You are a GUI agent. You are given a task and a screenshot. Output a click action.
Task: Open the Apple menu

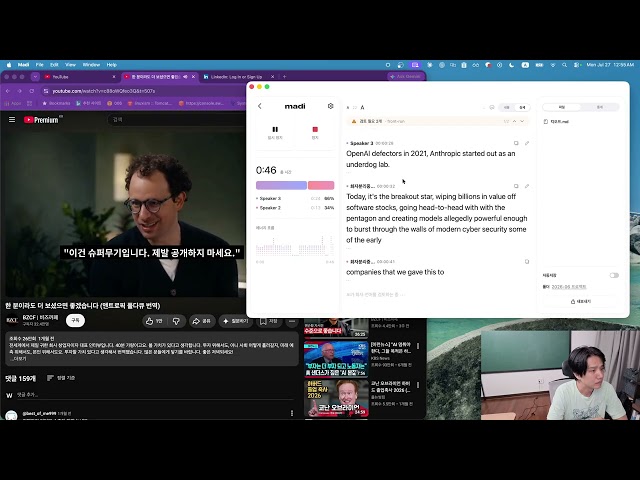9,65
